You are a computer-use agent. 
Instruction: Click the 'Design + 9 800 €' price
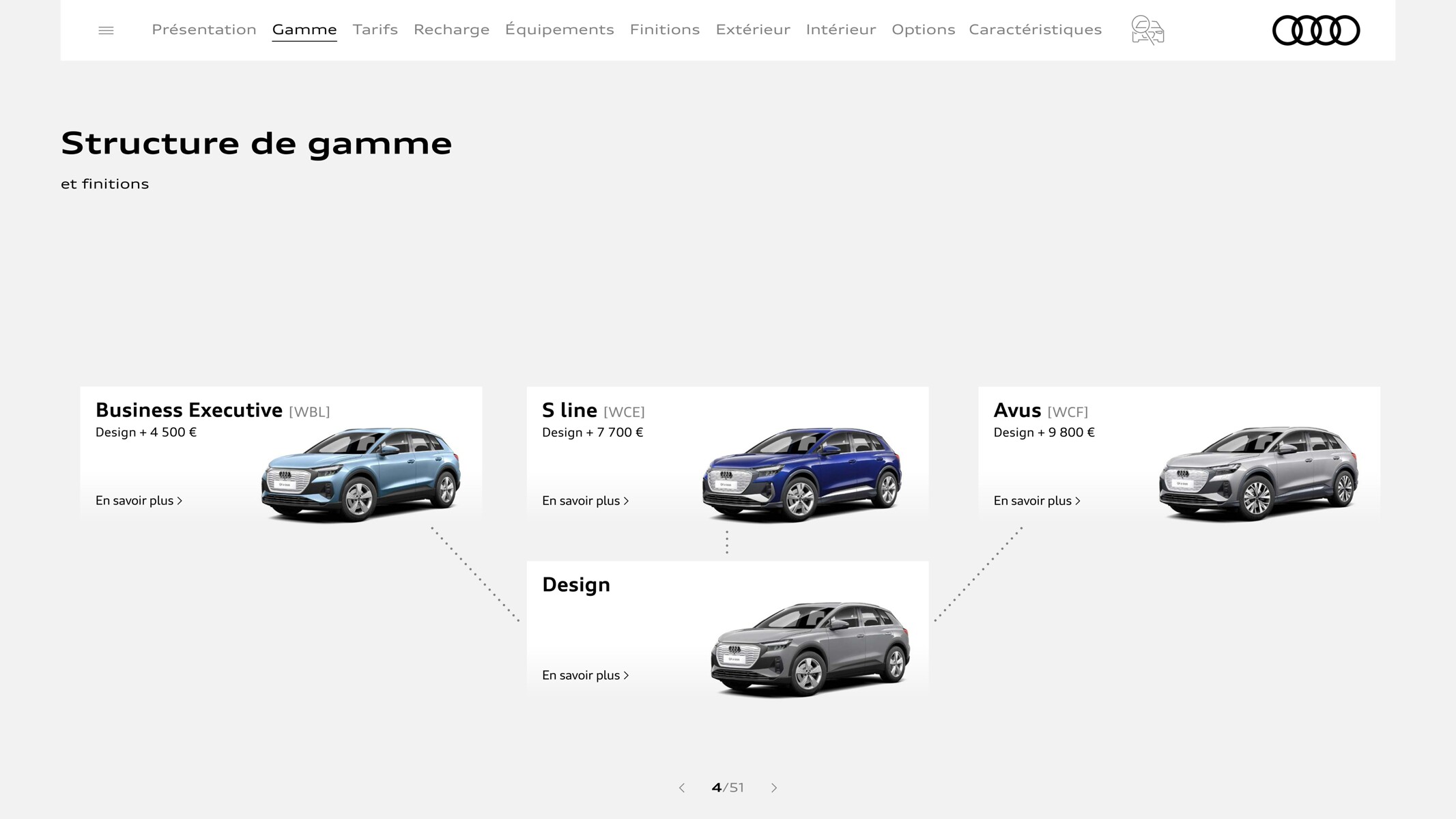coord(1044,432)
